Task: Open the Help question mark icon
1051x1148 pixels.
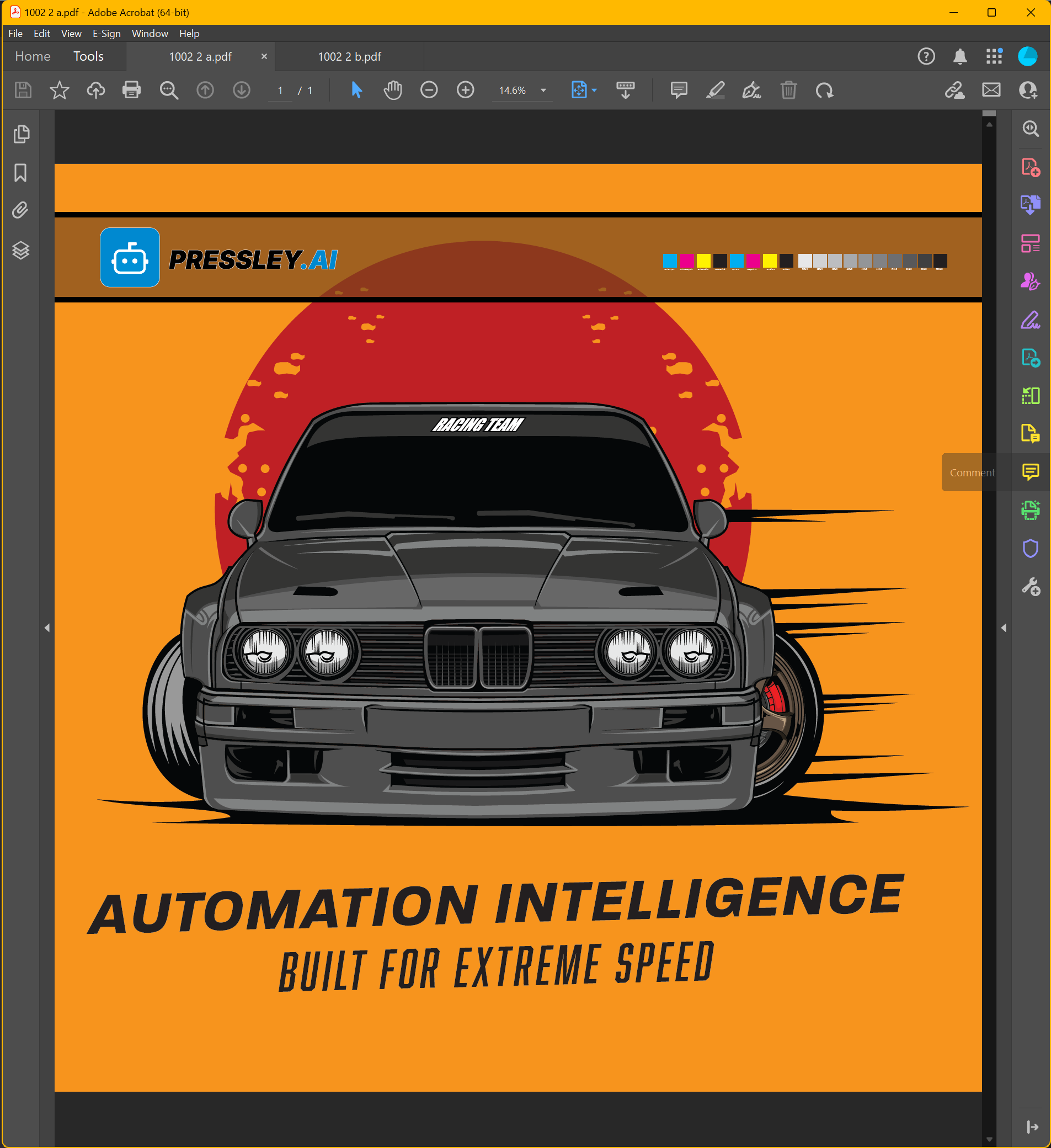Action: pyautogui.click(x=926, y=56)
